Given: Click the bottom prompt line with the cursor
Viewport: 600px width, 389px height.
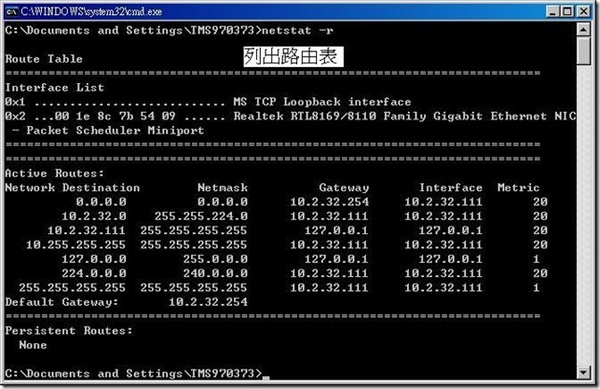Looking at the screenshot, I should pyautogui.click(x=137, y=374).
